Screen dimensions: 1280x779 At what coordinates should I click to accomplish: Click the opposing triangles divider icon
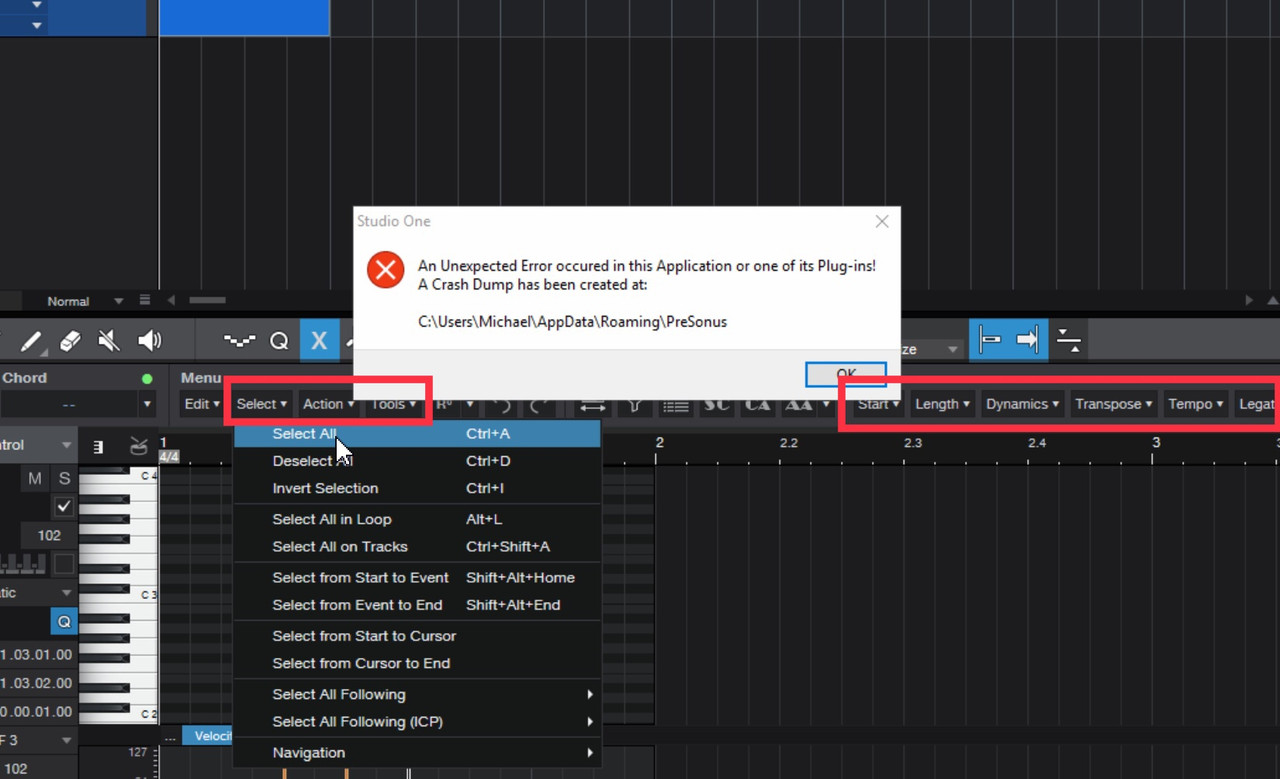tap(1068, 340)
